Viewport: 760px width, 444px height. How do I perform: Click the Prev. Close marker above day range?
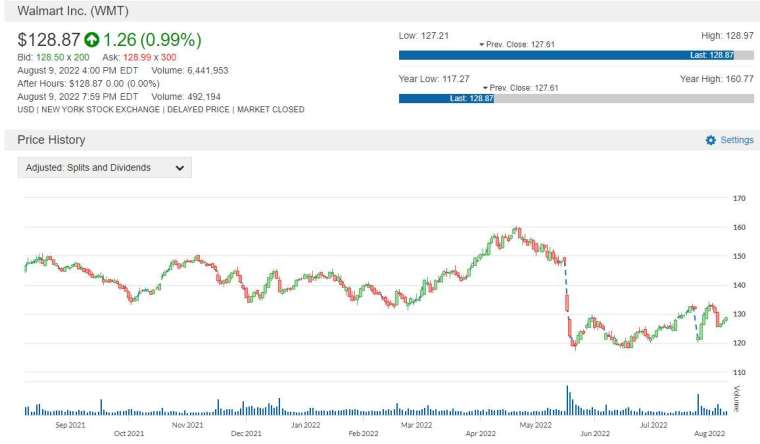(x=517, y=45)
